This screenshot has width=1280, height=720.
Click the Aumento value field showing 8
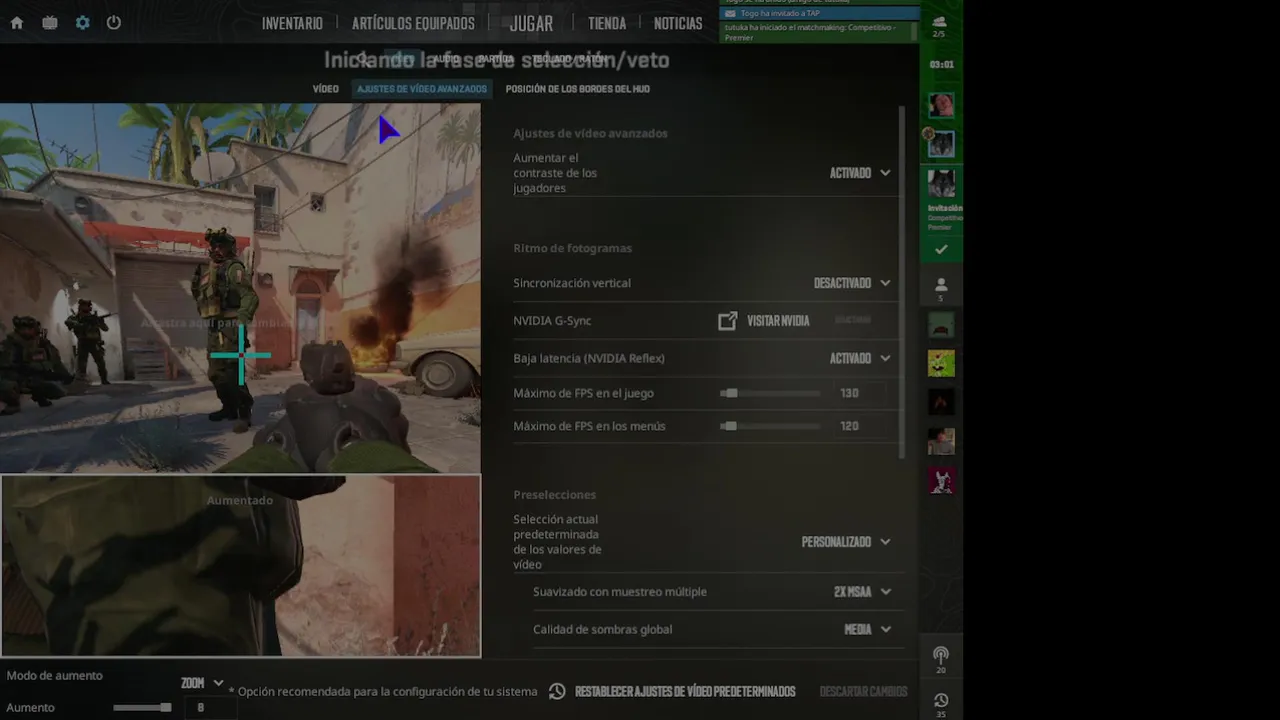point(208,707)
